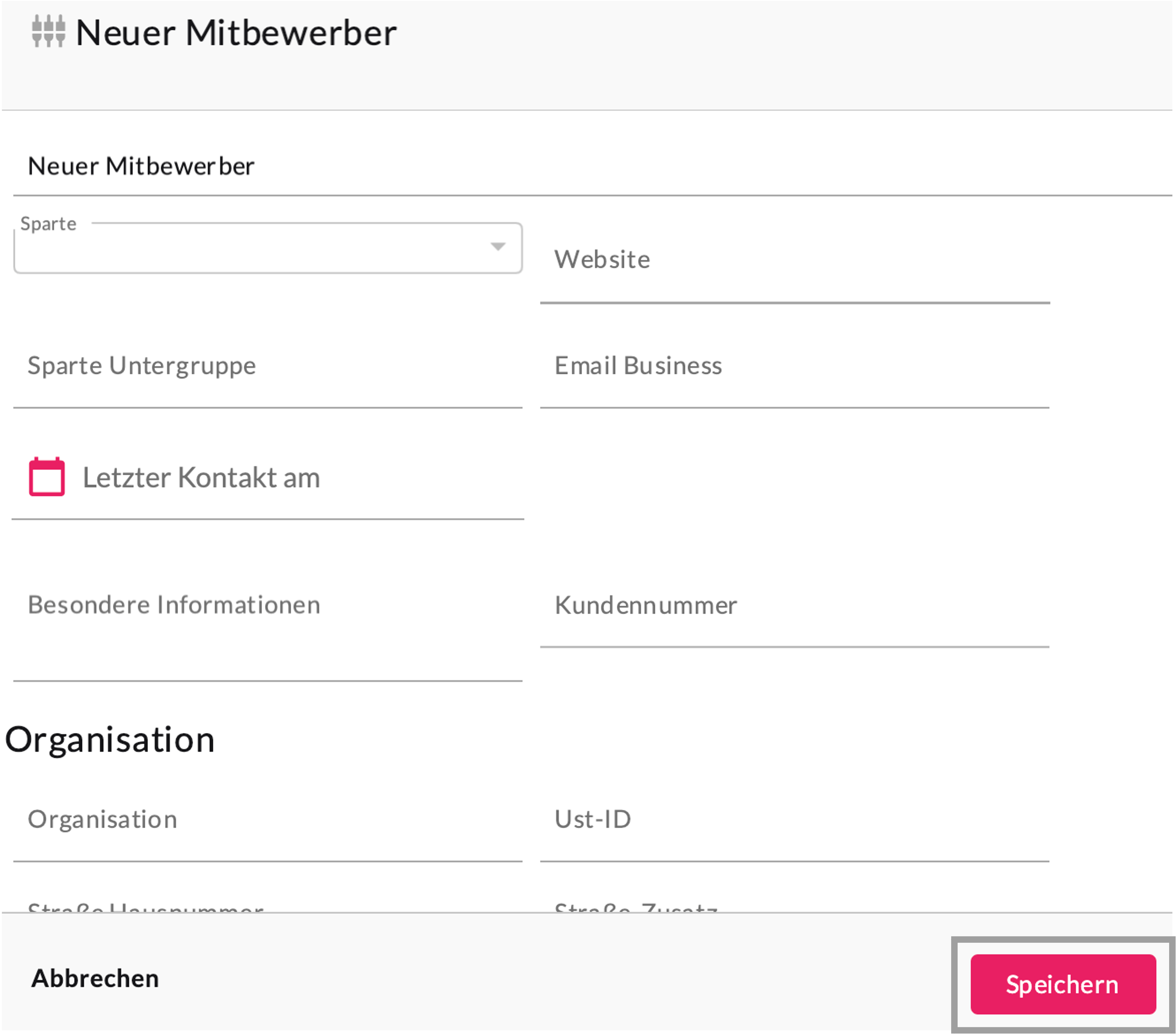Focus the Ust-ID field
This screenshot has width=1176, height=1035.
794,820
